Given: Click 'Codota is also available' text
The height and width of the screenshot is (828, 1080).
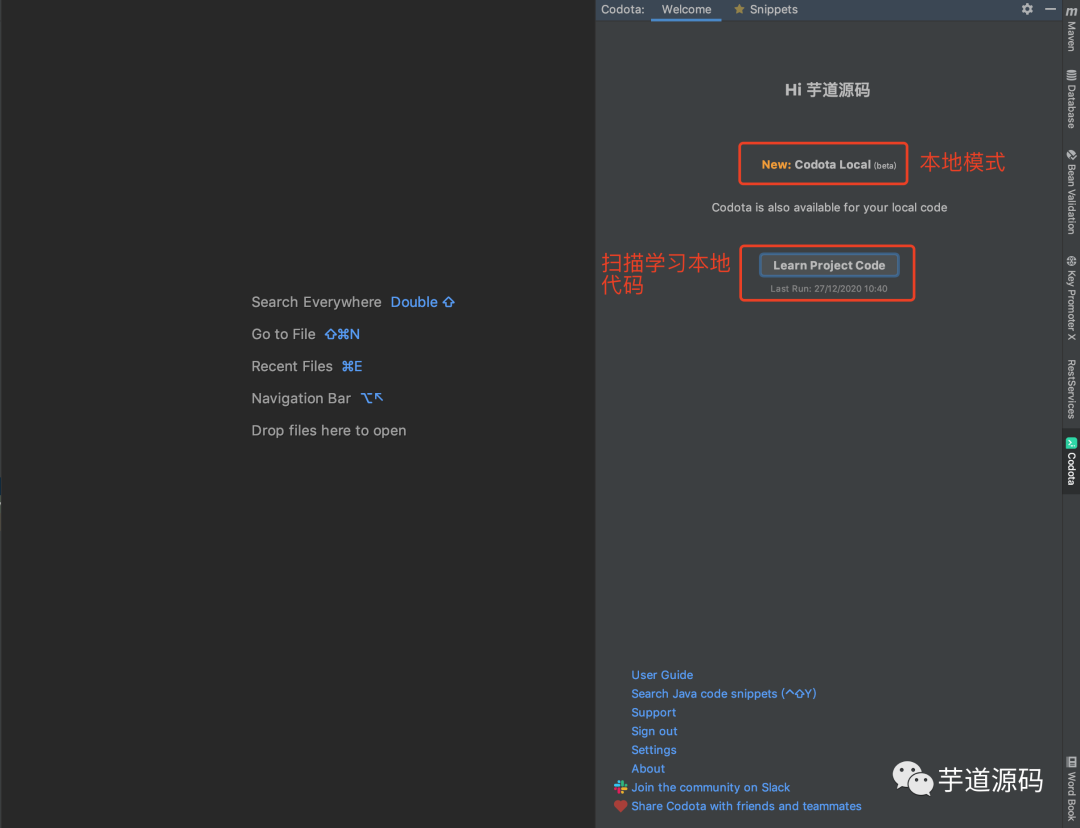Looking at the screenshot, I should (x=829, y=207).
